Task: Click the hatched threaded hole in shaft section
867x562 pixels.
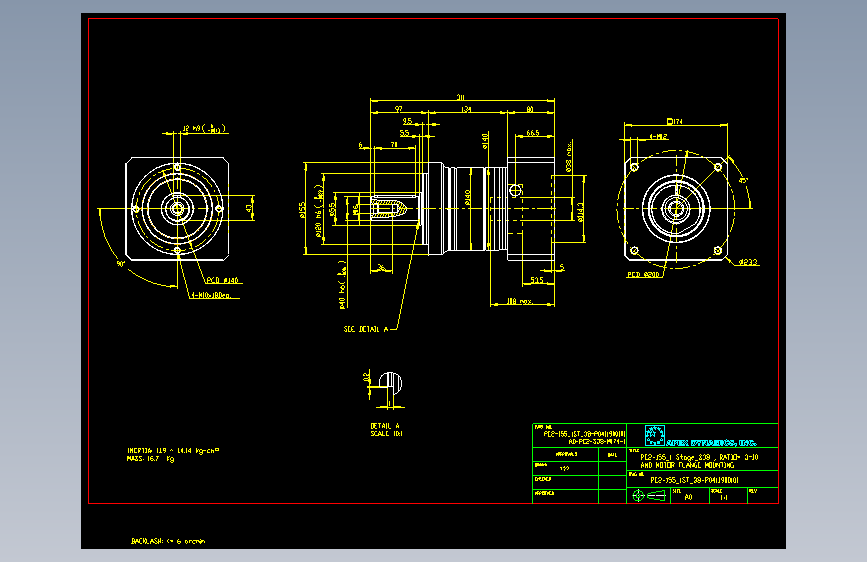Action: click(x=388, y=209)
